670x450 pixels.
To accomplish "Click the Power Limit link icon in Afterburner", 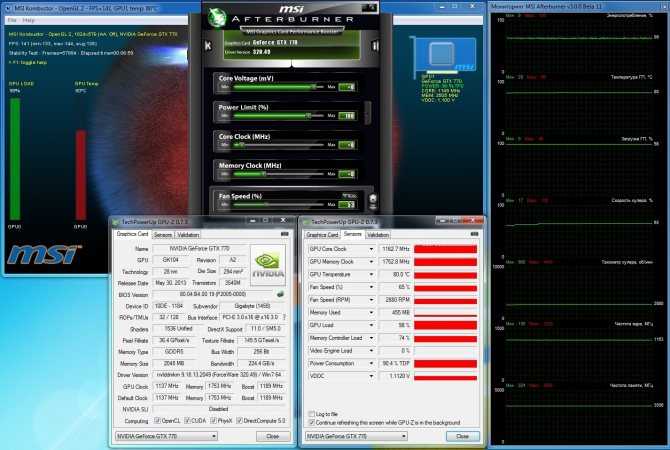I will tap(367, 113).
